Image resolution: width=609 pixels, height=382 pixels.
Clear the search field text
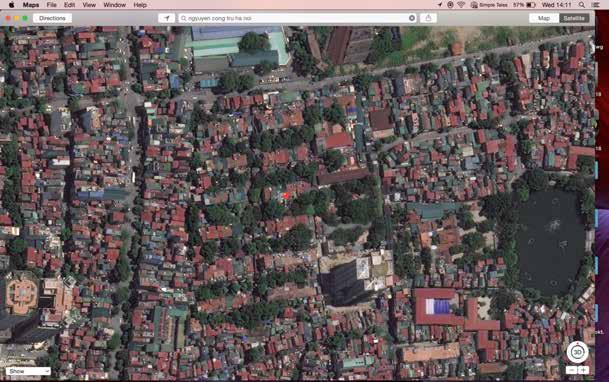tap(412, 18)
